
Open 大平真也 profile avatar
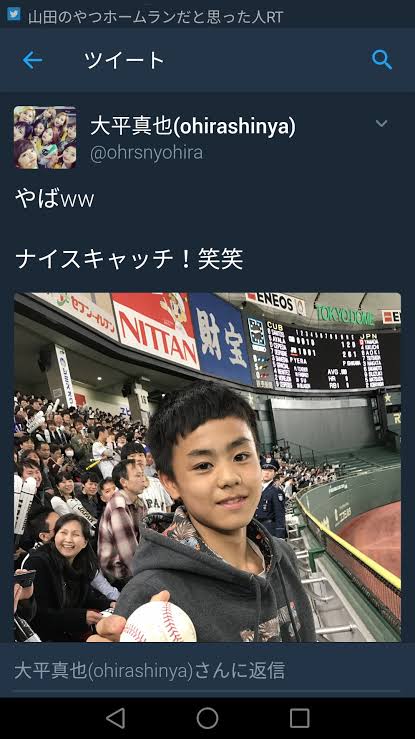coord(45,137)
